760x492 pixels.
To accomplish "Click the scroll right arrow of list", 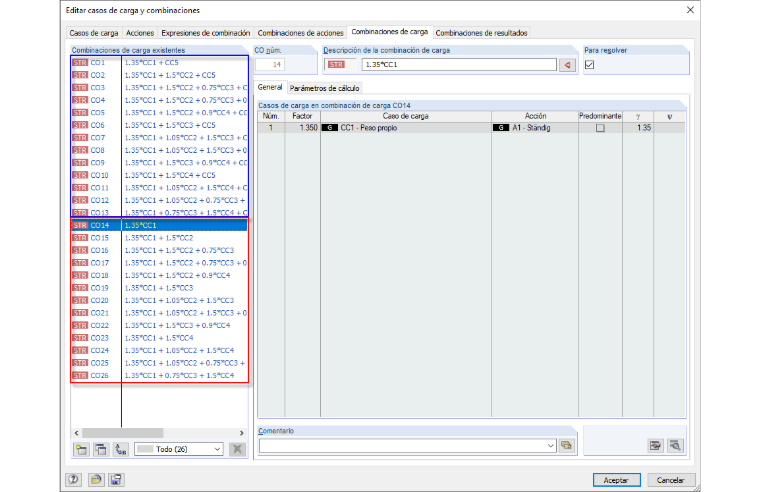I will pyautogui.click(x=242, y=433).
